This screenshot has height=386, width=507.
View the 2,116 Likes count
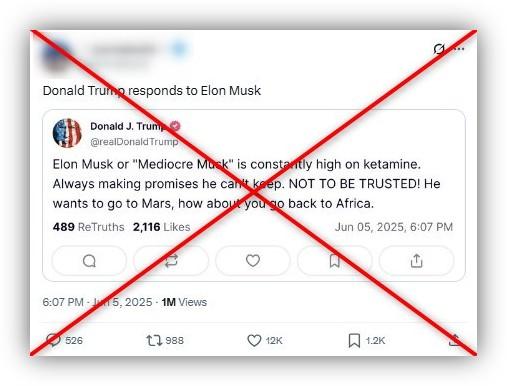pos(161,227)
